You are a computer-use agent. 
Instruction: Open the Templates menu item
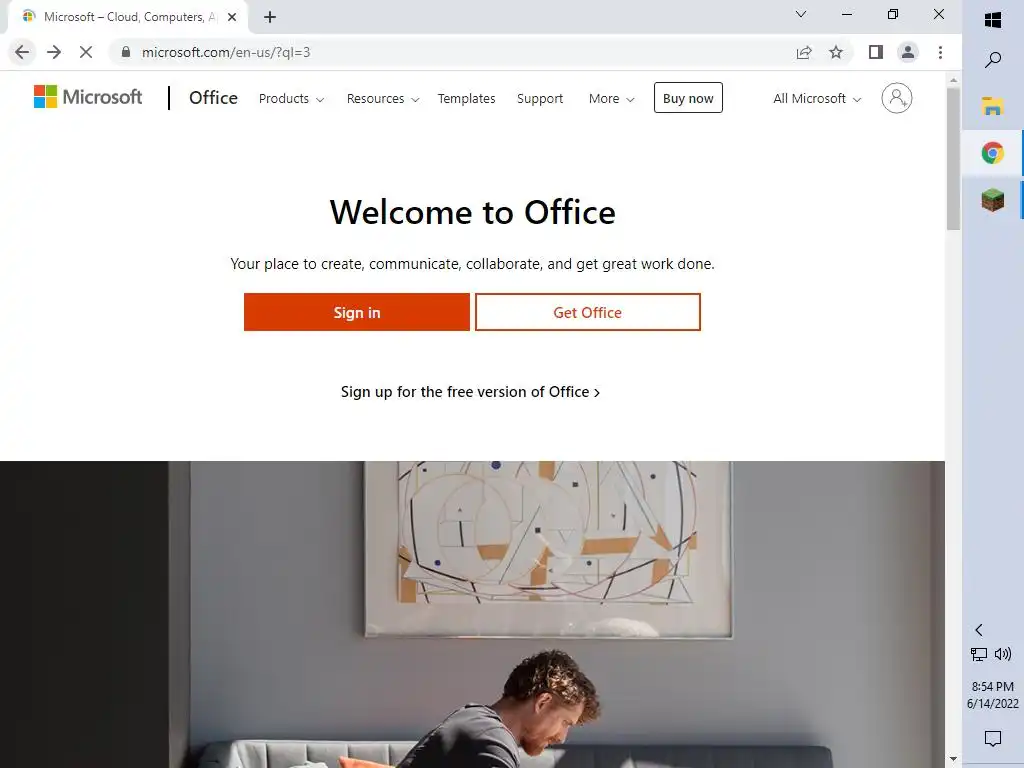(466, 99)
